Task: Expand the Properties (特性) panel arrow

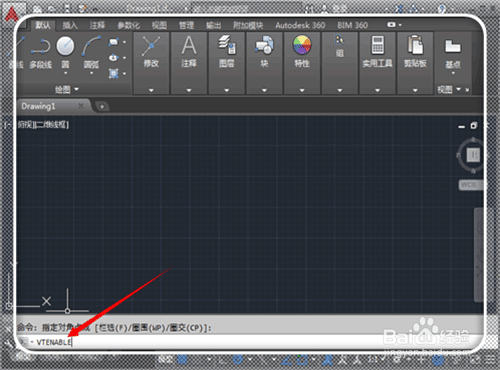Action: tap(302, 90)
